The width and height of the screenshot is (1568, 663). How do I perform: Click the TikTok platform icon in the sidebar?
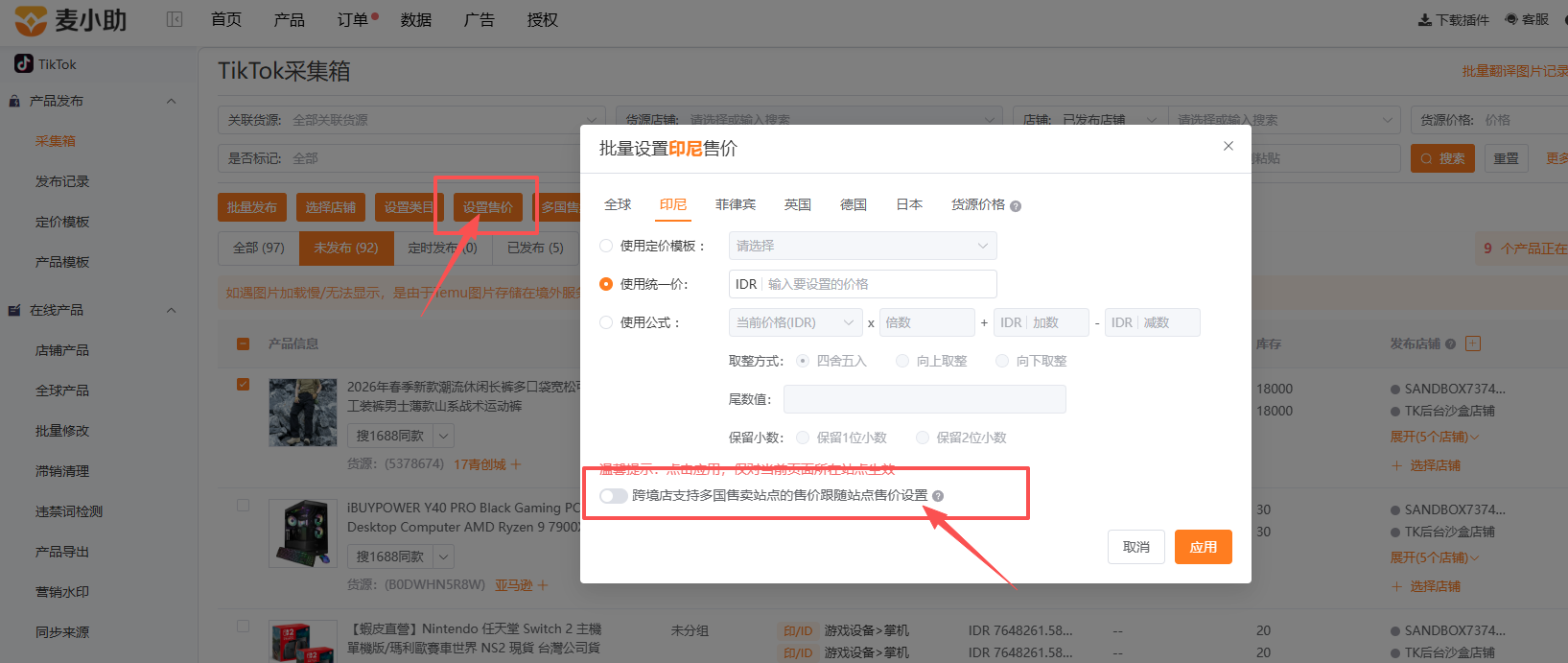click(24, 63)
